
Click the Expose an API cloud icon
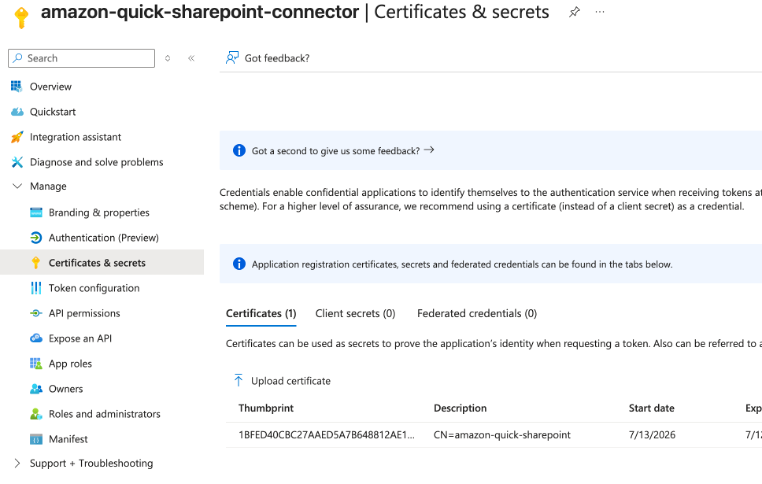[36, 338]
